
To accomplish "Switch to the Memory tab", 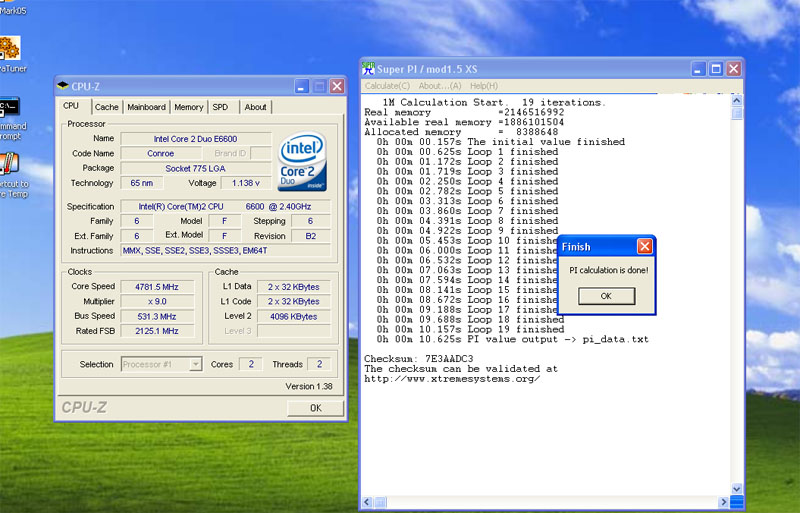I will (x=188, y=107).
